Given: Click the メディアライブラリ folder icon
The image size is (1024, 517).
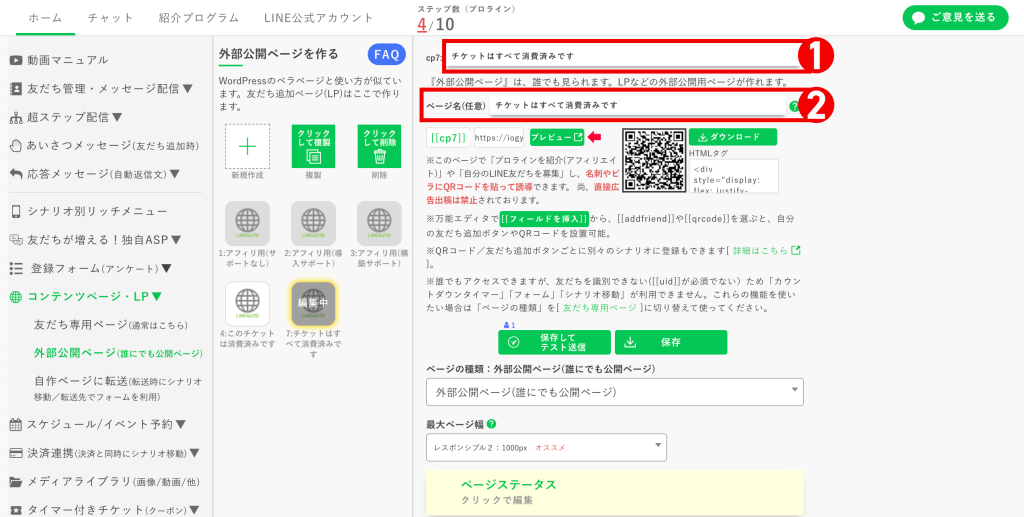Looking at the screenshot, I should coord(16,482).
